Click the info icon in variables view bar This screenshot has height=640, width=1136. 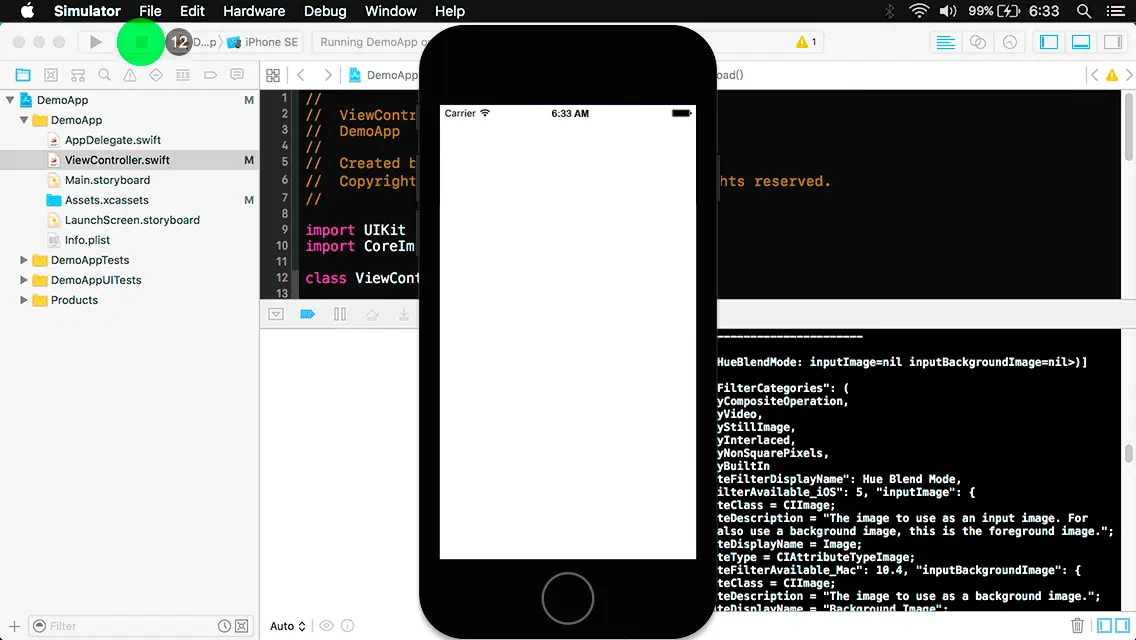pyautogui.click(x=348, y=626)
